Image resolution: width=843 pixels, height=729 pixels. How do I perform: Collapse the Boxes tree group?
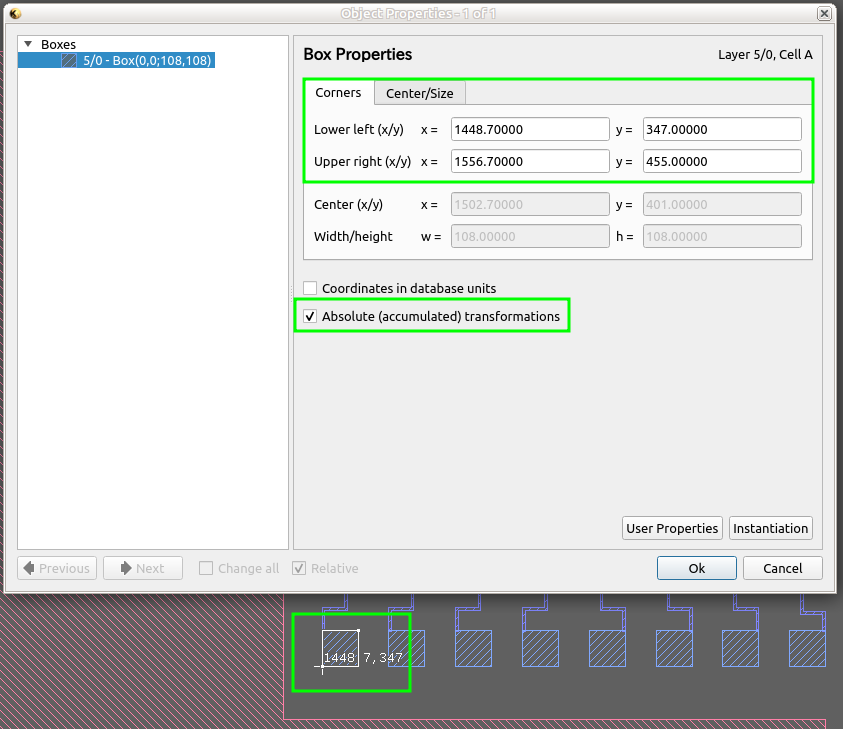pyautogui.click(x=28, y=45)
